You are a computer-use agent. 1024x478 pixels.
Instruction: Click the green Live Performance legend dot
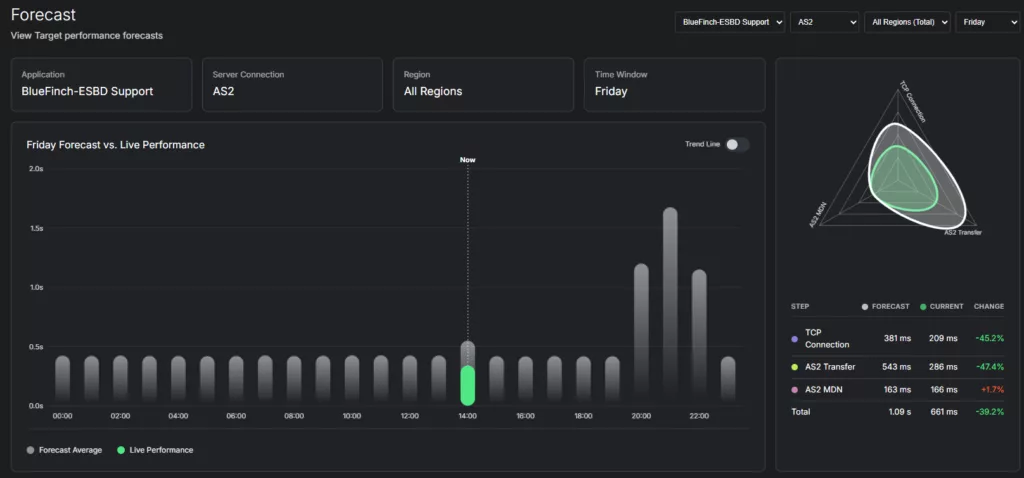click(121, 450)
